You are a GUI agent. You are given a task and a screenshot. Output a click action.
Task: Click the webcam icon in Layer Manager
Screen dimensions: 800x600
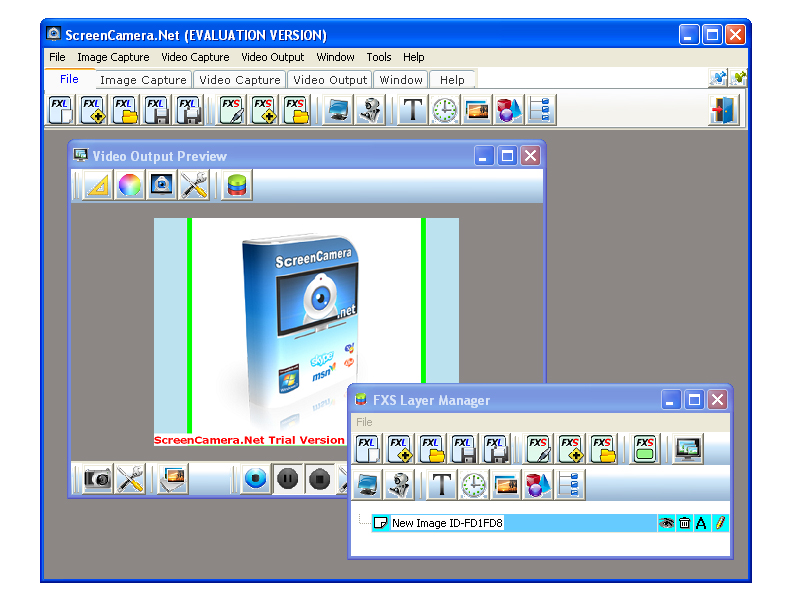click(400, 485)
